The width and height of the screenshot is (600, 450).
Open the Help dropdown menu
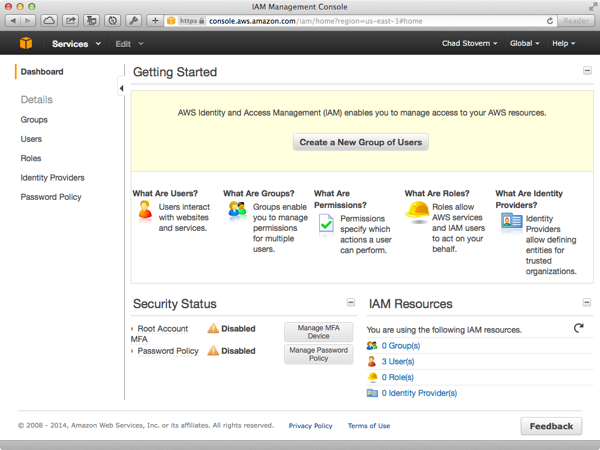pyautogui.click(x=563, y=43)
